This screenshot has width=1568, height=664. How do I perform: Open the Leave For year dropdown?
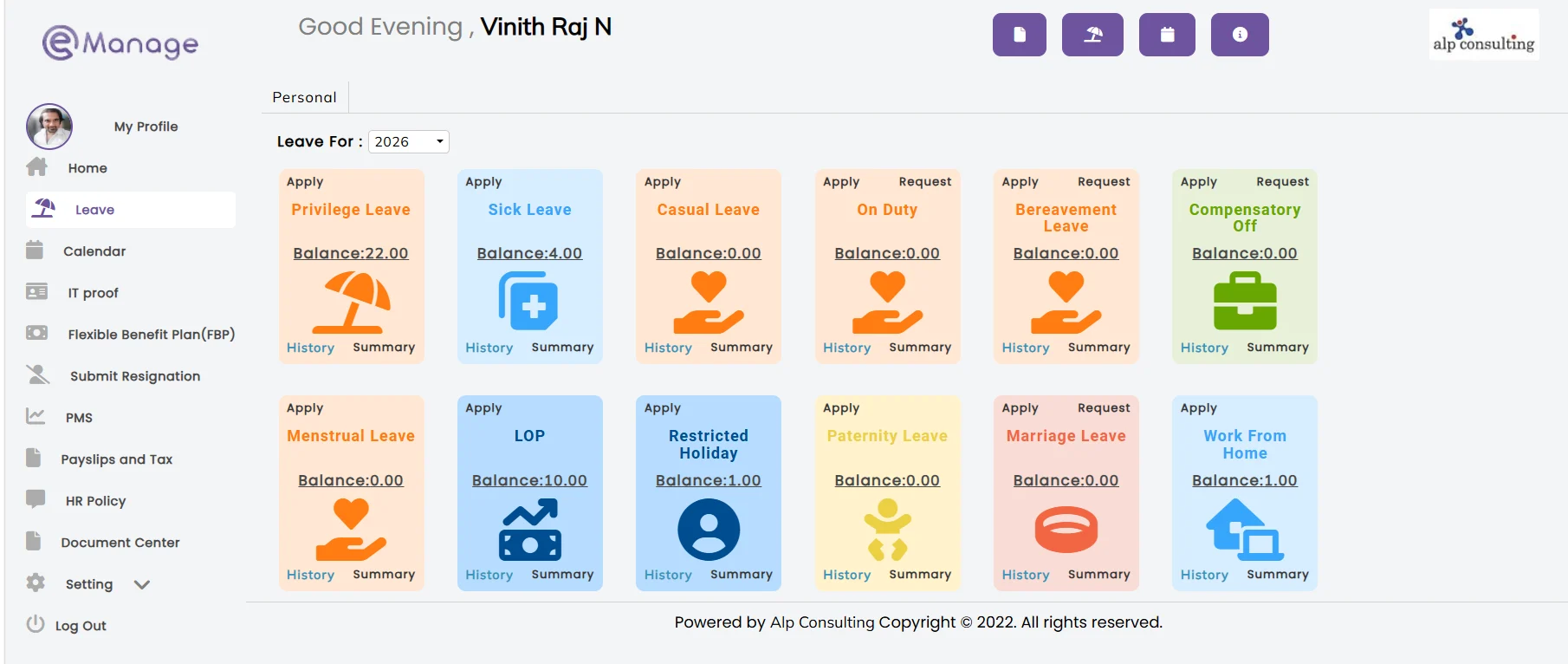point(409,141)
